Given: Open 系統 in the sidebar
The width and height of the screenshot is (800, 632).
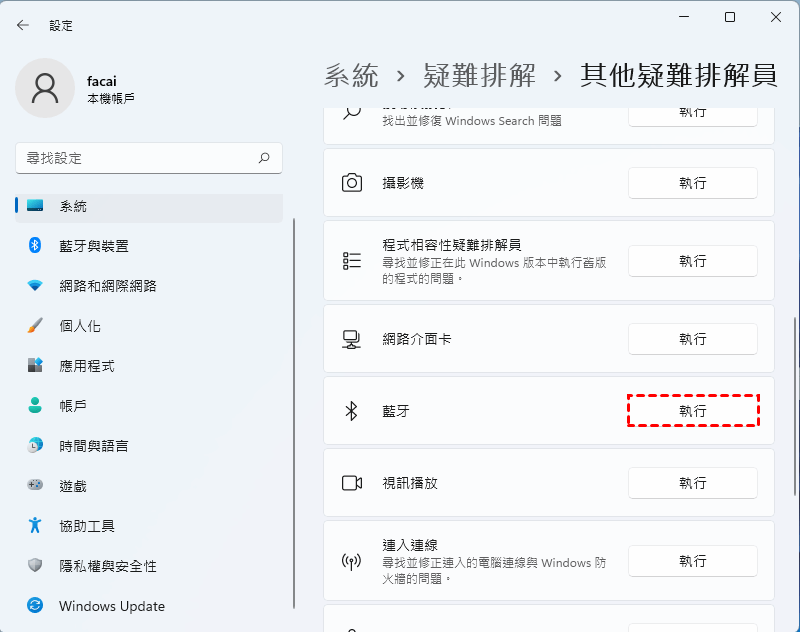Looking at the screenshot, I should click(149, 206).
